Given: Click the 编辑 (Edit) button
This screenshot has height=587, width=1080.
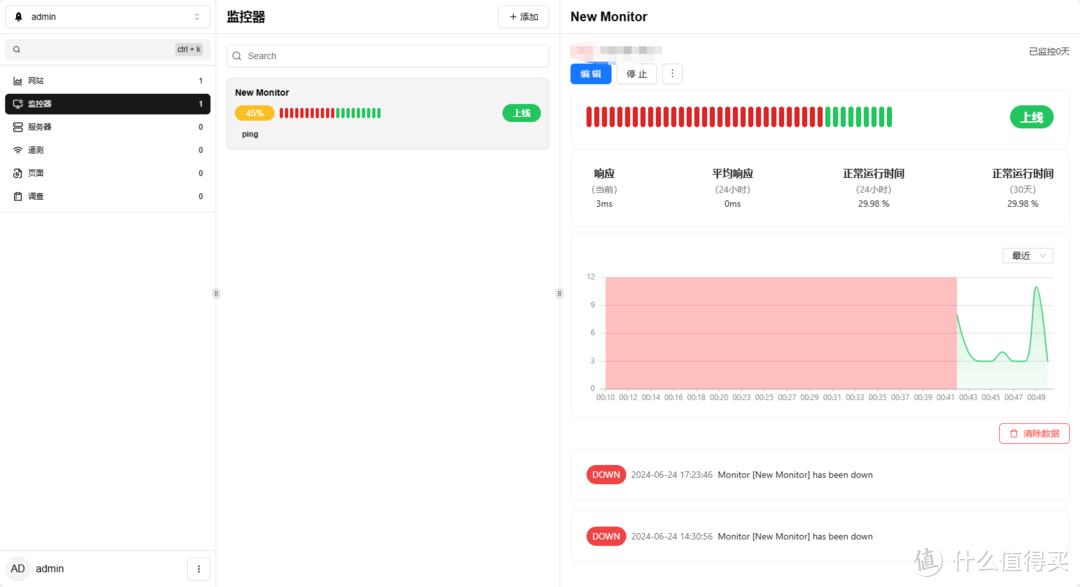Looking at the screenshot, I should click(590, 74).
